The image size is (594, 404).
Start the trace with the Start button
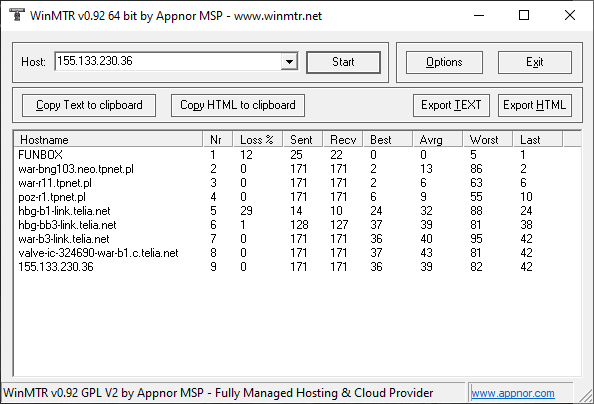(343, 62)
